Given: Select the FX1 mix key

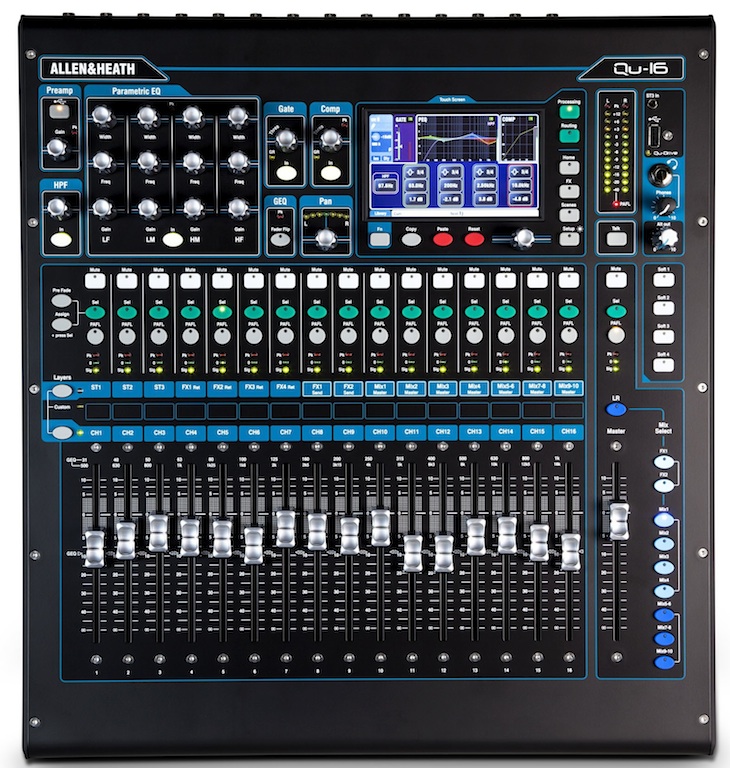Looking at the screenshot, I should point(664,463).
